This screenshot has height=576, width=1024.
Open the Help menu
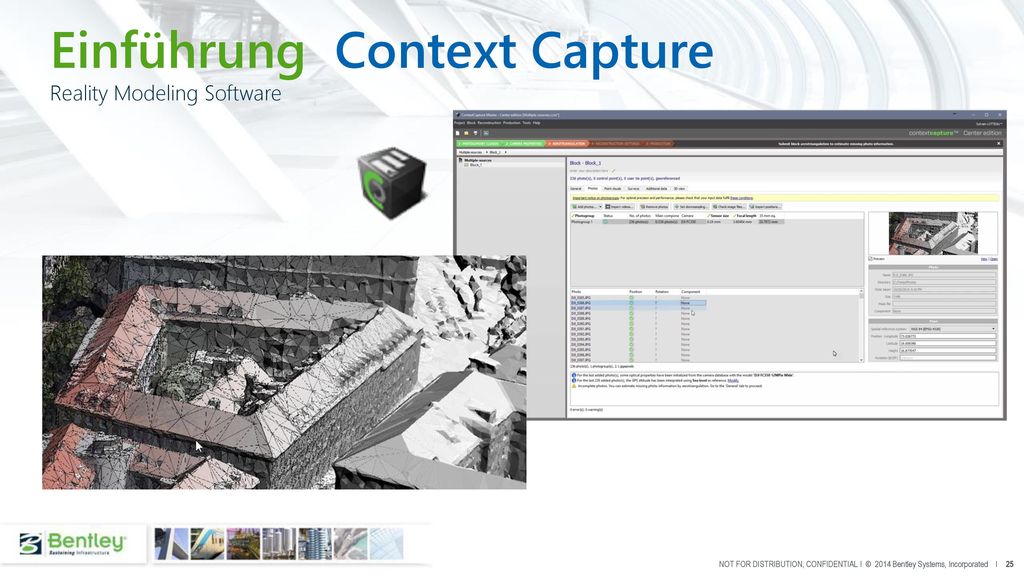536,123
